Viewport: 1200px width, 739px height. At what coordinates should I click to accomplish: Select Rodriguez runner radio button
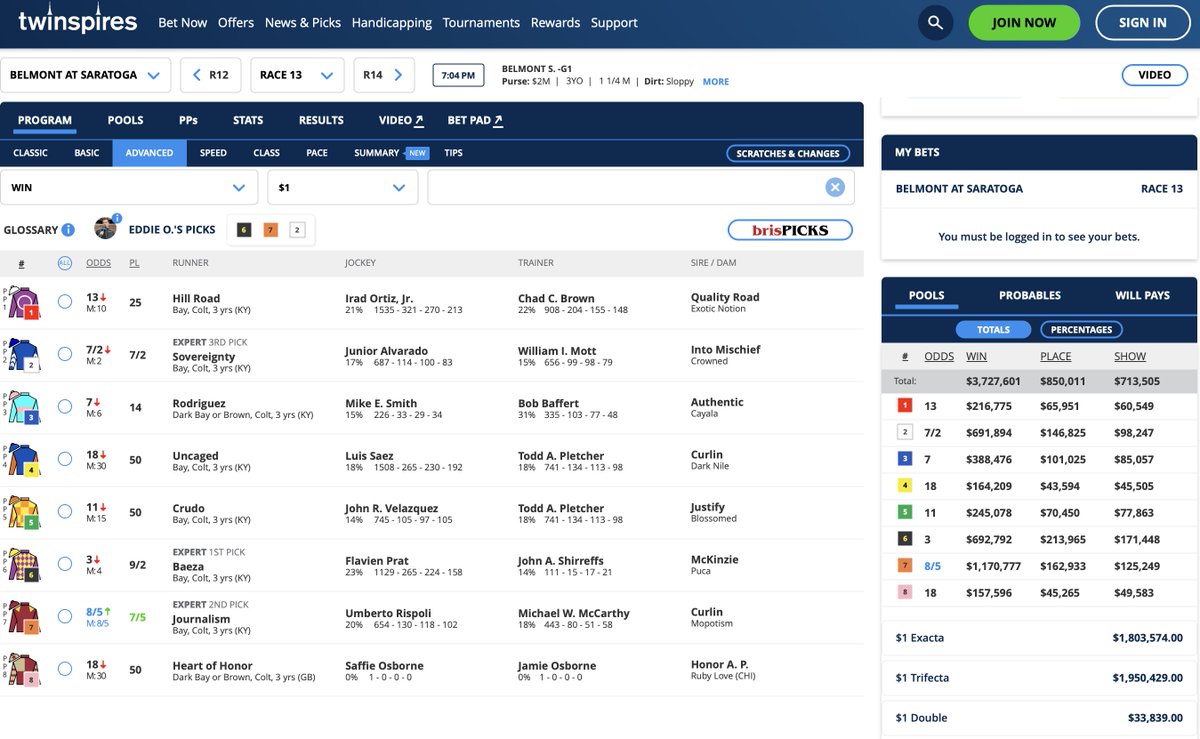pos(65,406)
